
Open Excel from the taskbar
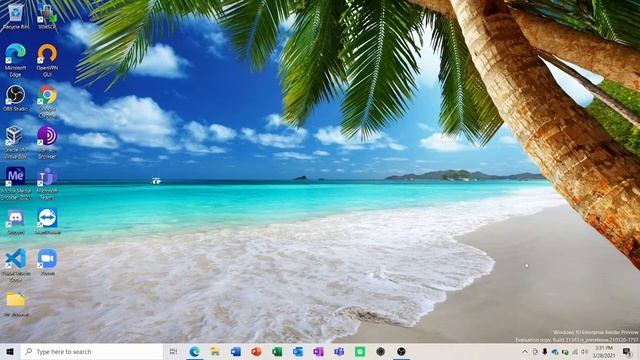tap(277, 351)
